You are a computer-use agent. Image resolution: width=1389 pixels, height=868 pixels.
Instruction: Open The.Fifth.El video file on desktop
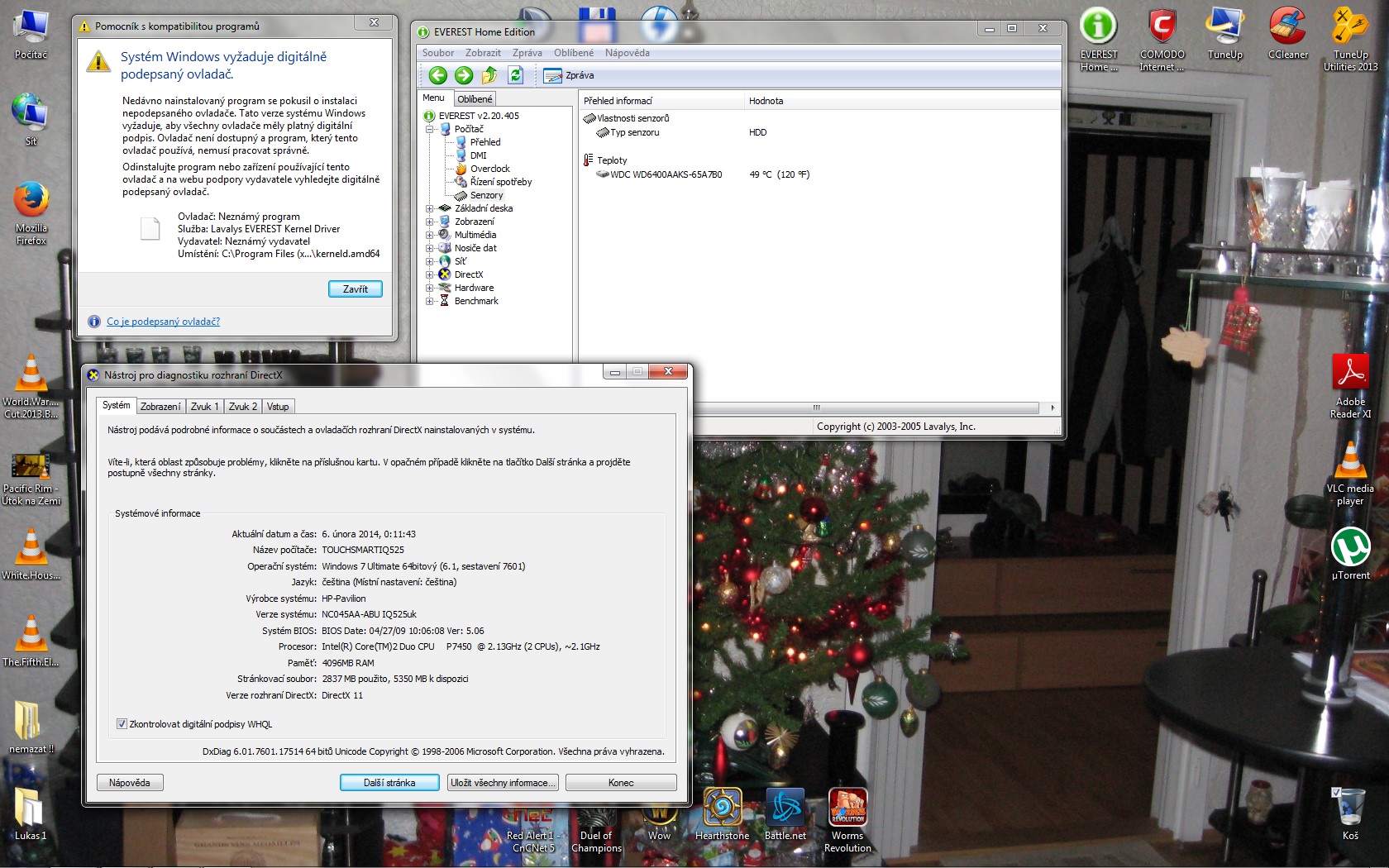[31, 641]
